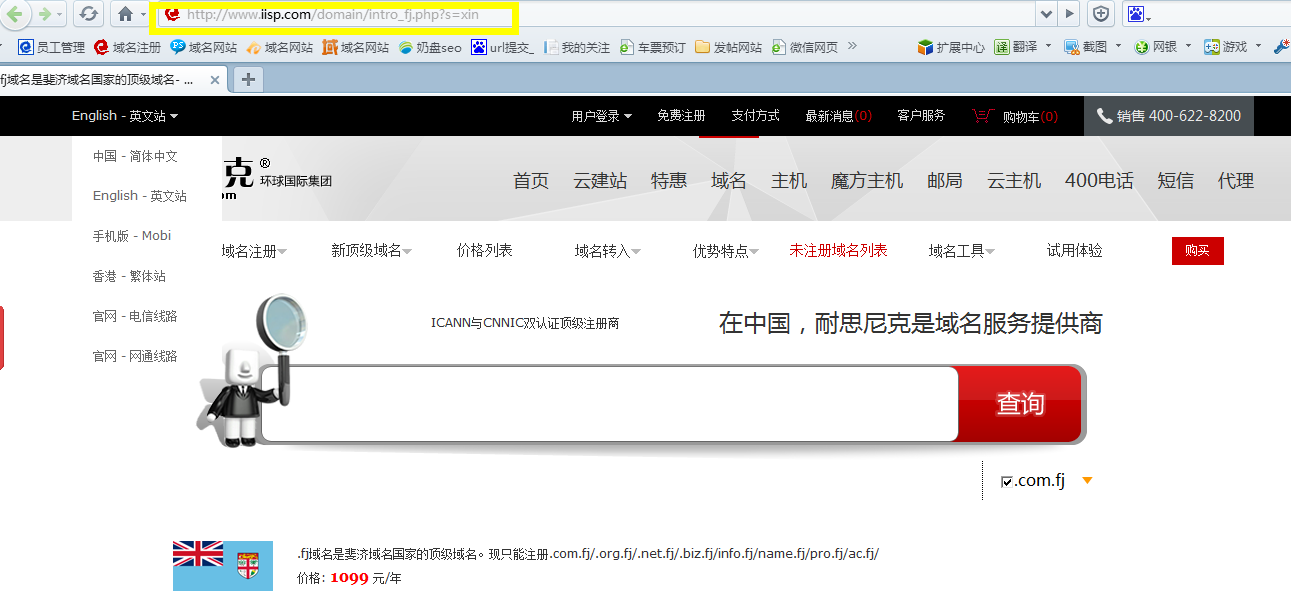
Task: Select the 域名 navigation menu item
Action: point(728,181)
